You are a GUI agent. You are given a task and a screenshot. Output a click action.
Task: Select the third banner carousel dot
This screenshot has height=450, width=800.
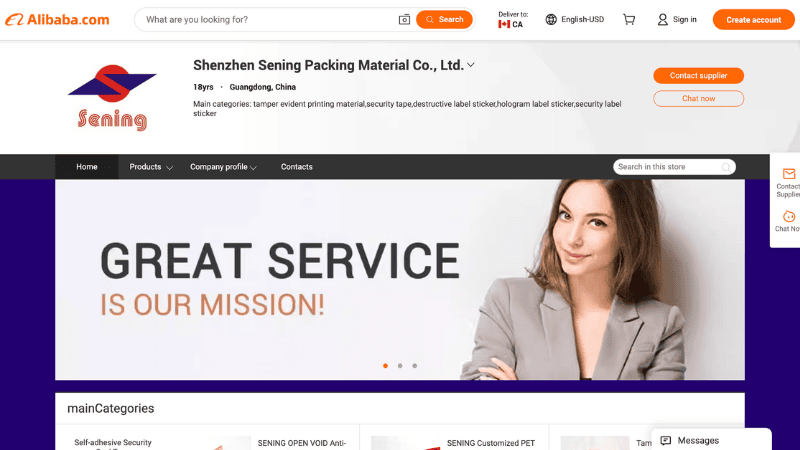tap(415, 366)
